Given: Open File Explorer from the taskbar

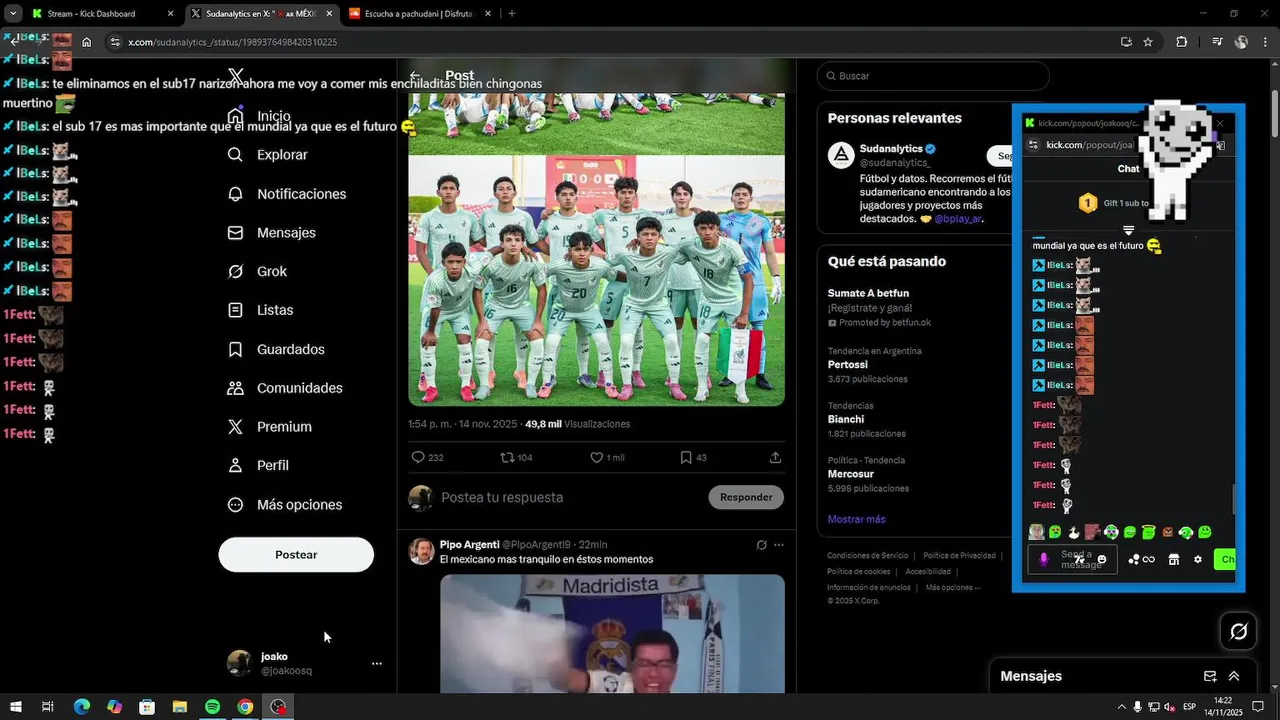Looking at the screenshot, I should click(x=180, y=707).
